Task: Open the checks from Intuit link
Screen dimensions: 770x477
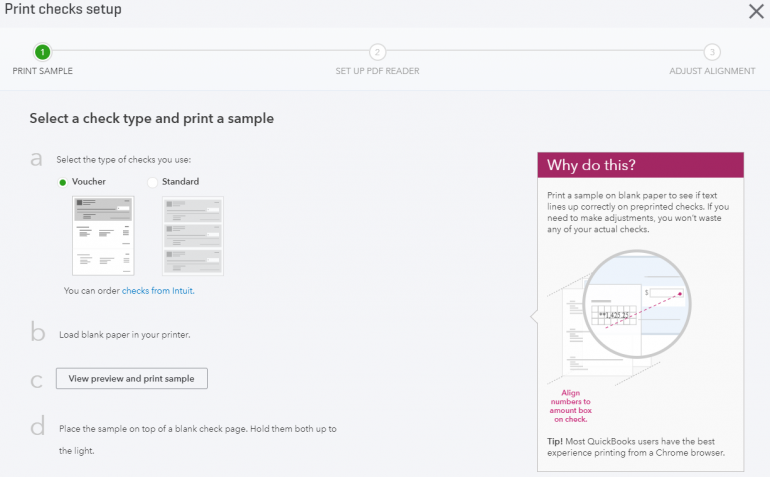Action: [157, 291]
